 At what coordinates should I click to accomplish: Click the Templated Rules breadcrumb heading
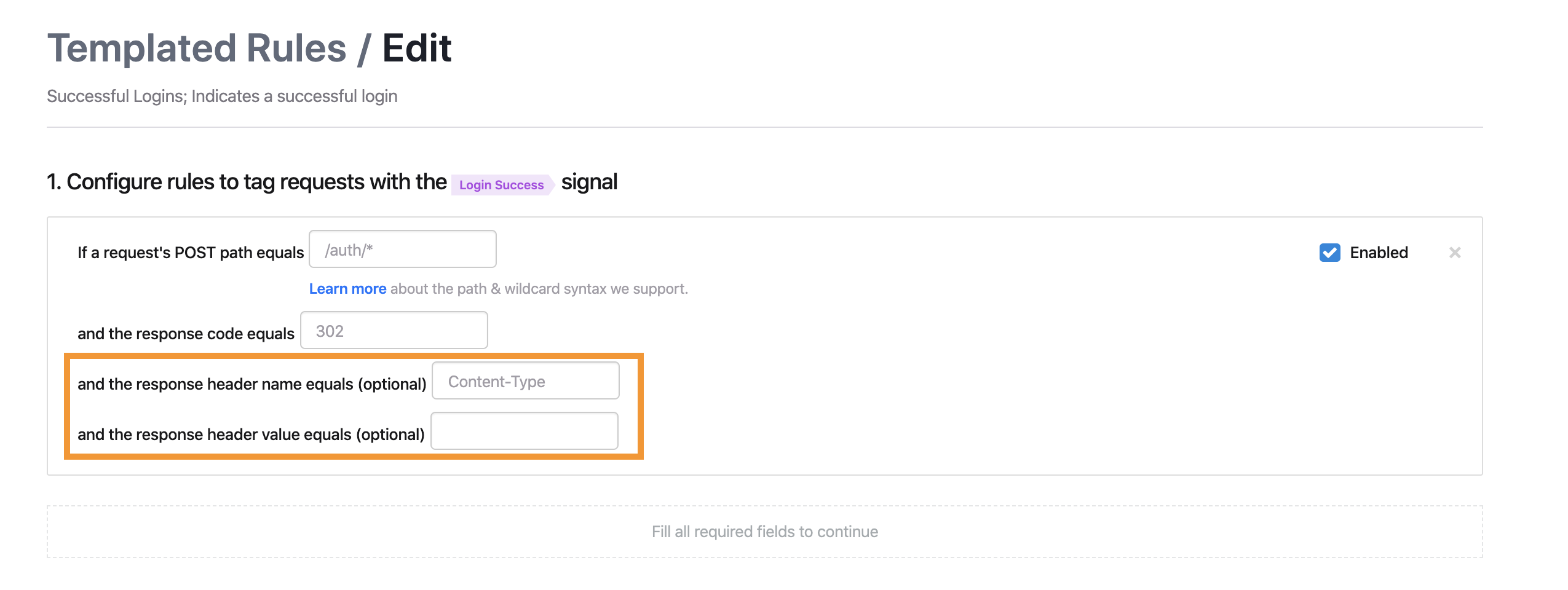pos(197,48)
